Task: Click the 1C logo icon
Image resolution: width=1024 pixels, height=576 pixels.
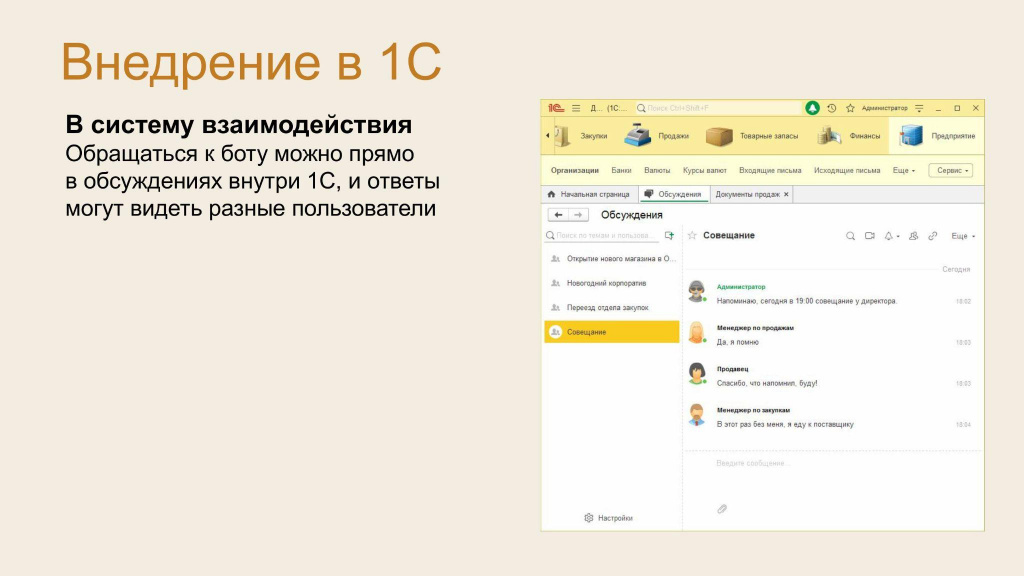Action: tap(555, 108)
